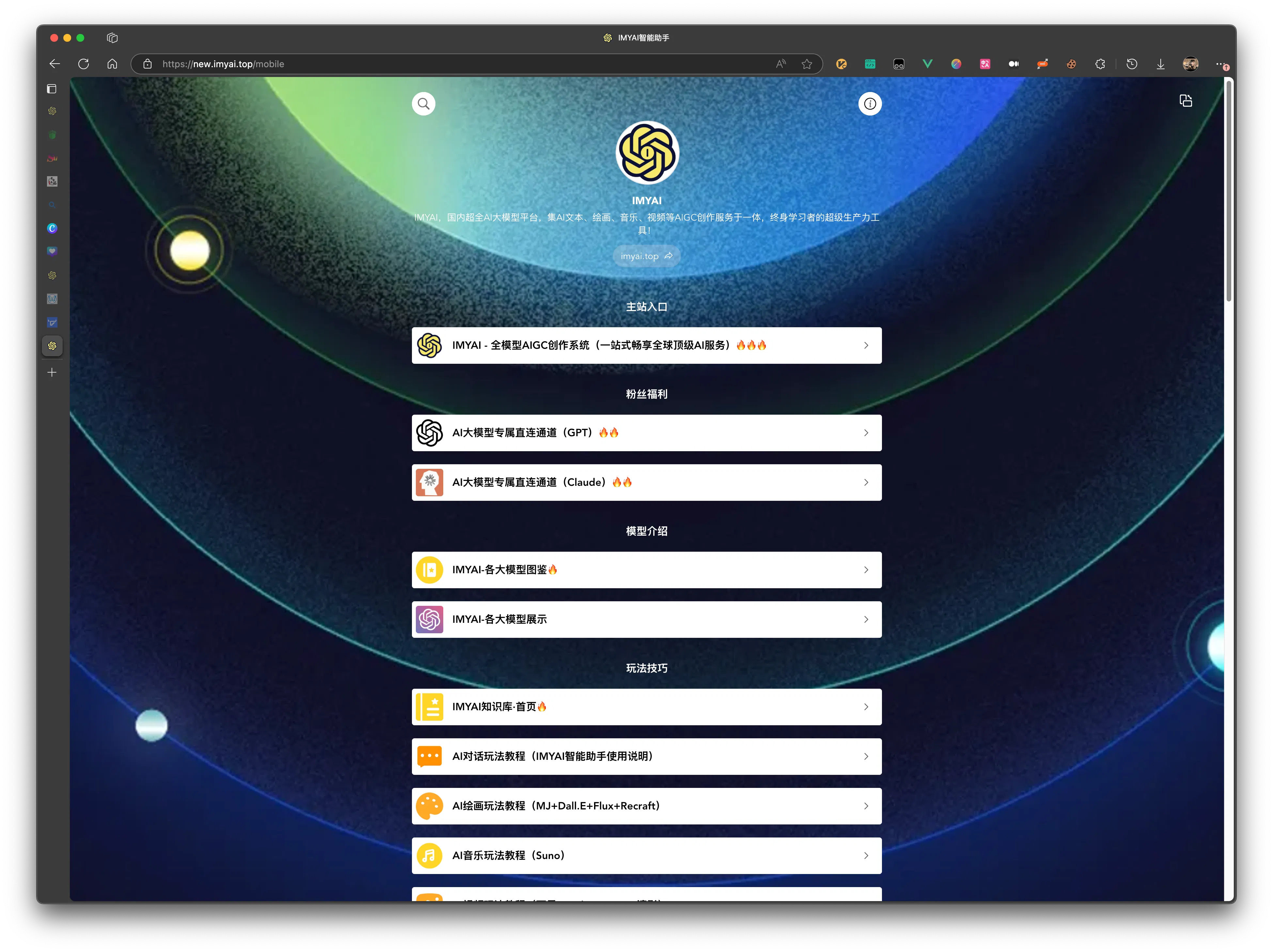Open the rainbow color picker extension

[x=956, y=64]
